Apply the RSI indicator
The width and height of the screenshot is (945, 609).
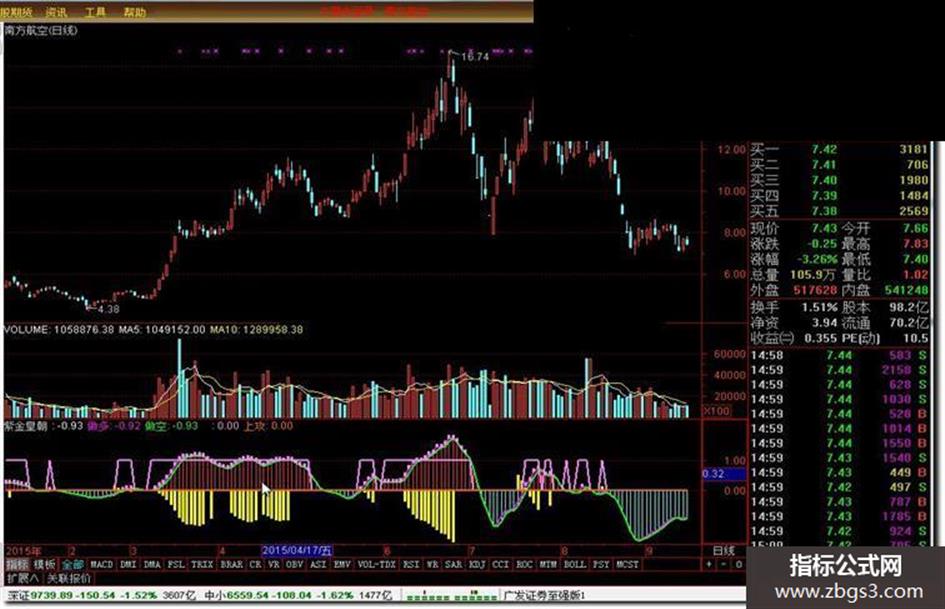[x=411, y=564]
